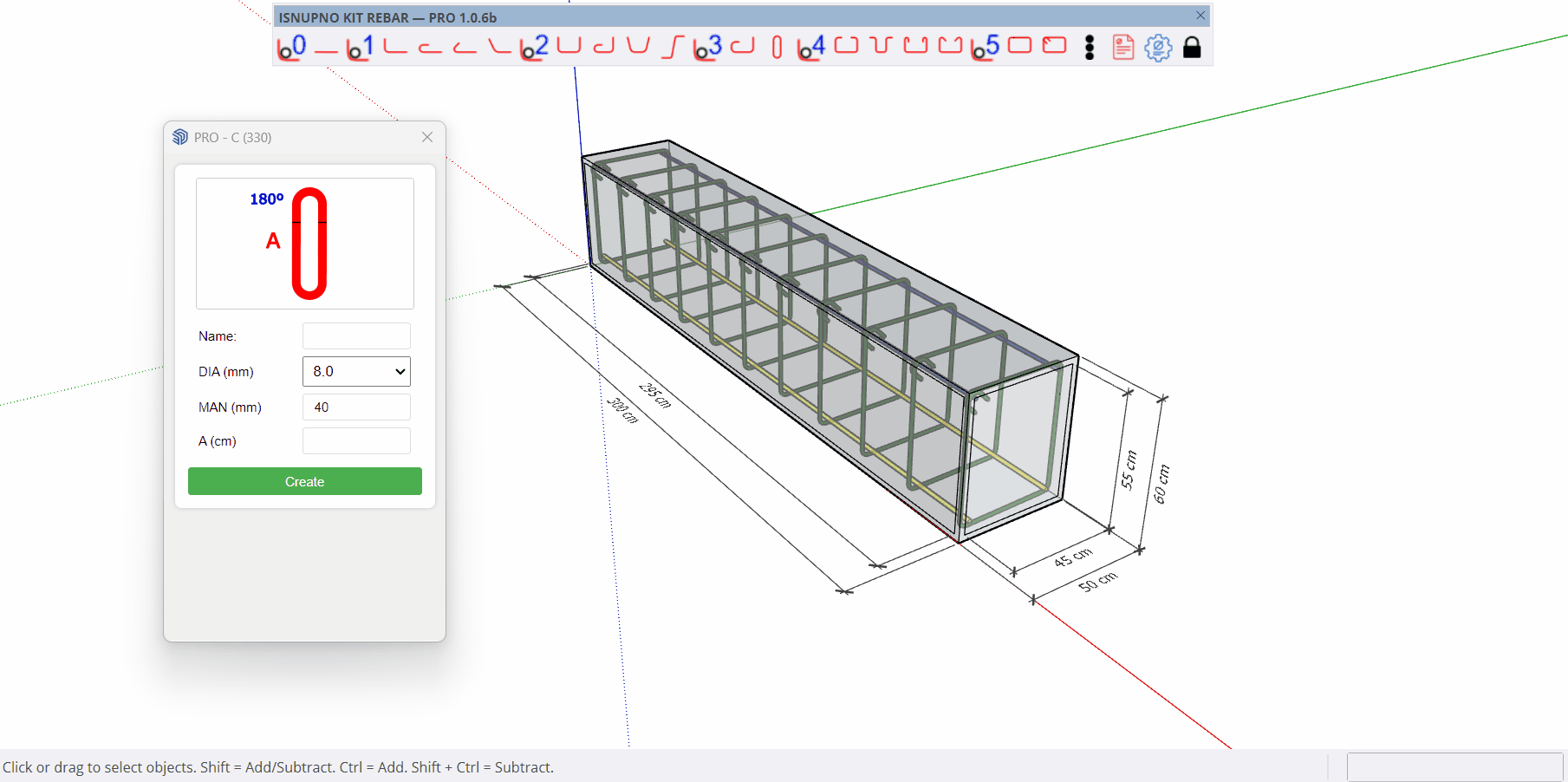Select the group 4 bend category icon
Image resolution: width=1568 pixels, height=782 pixels.
click(811, 47)
